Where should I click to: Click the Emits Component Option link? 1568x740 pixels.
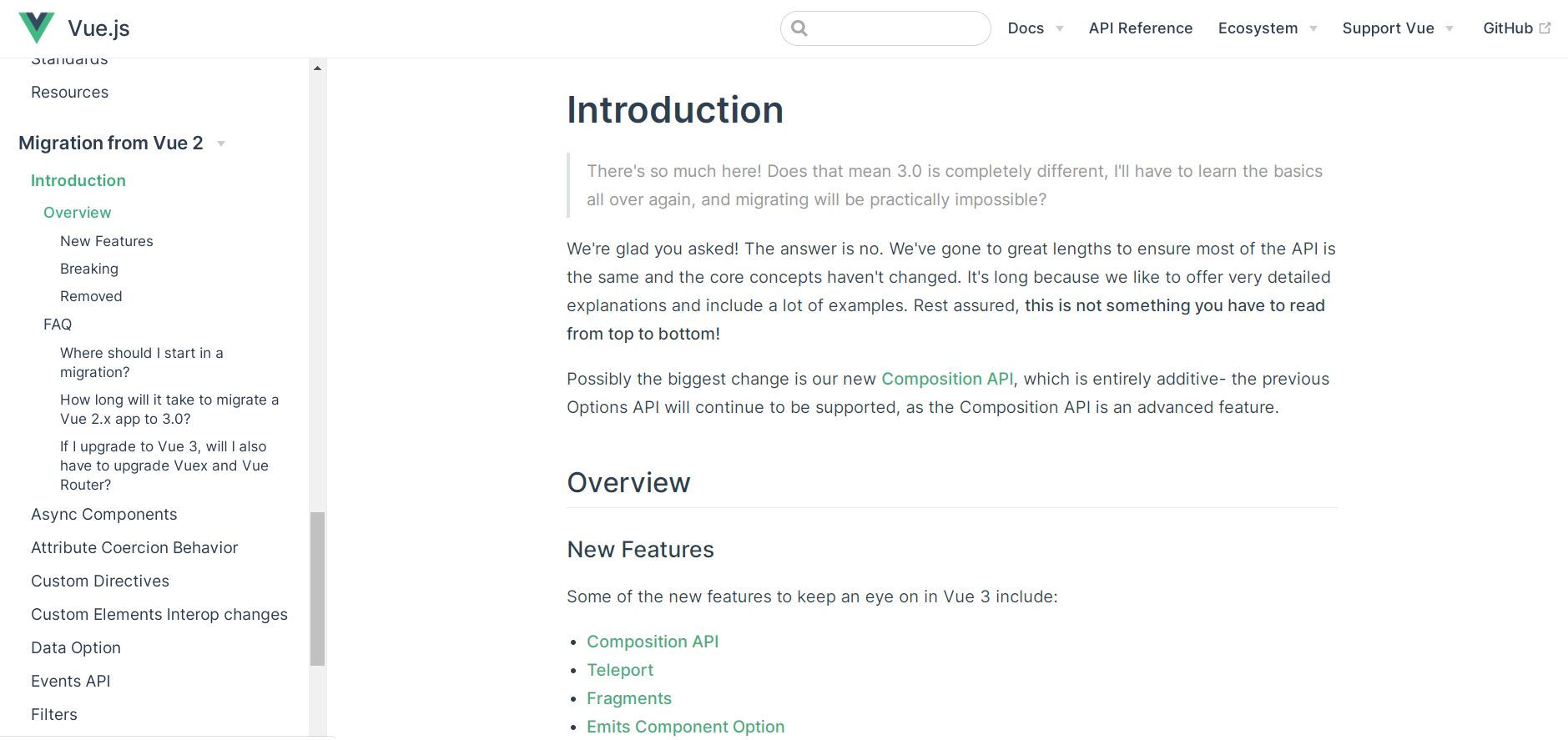point(685,727)
